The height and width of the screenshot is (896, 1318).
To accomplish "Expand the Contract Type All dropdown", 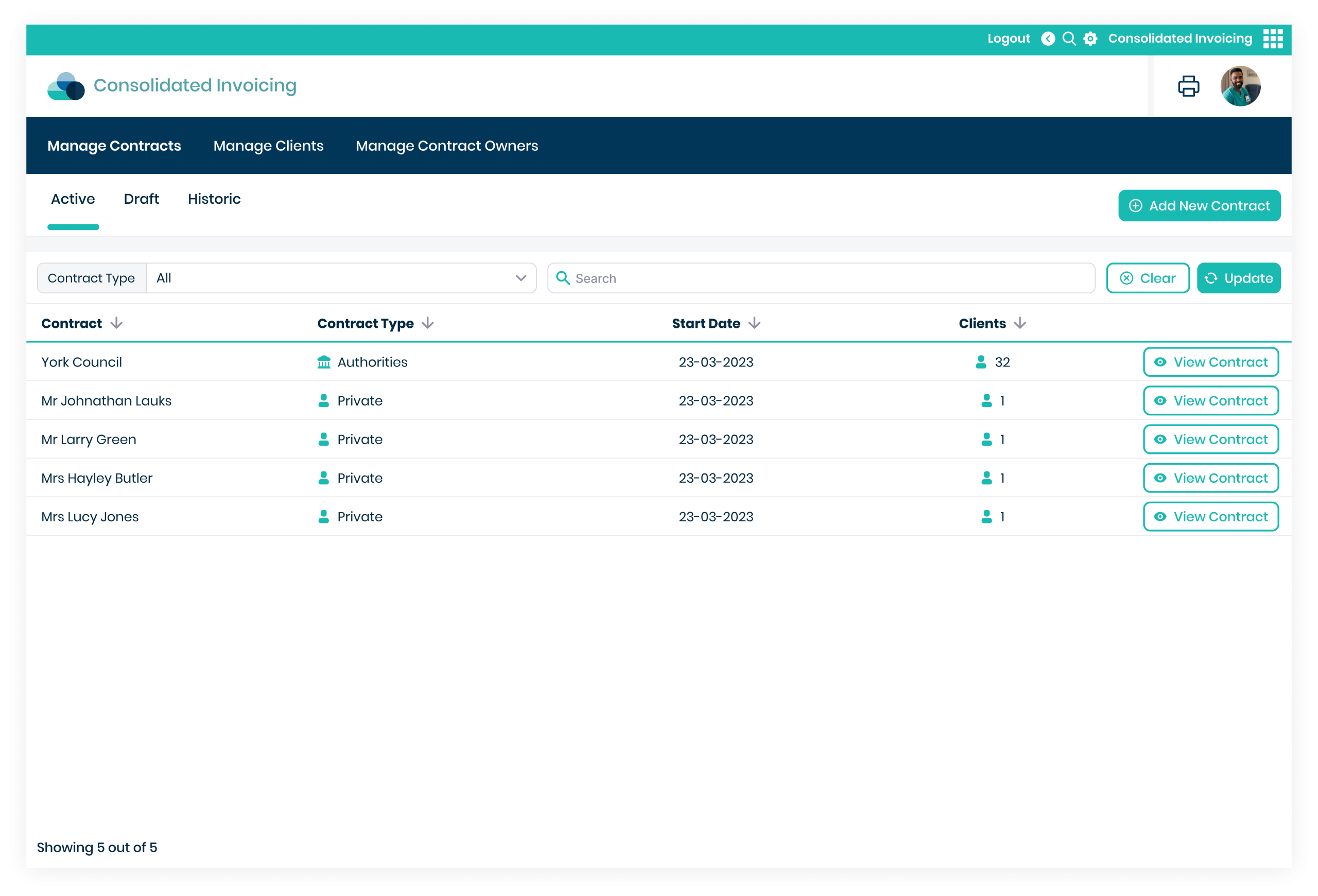I will pos(341,278).
